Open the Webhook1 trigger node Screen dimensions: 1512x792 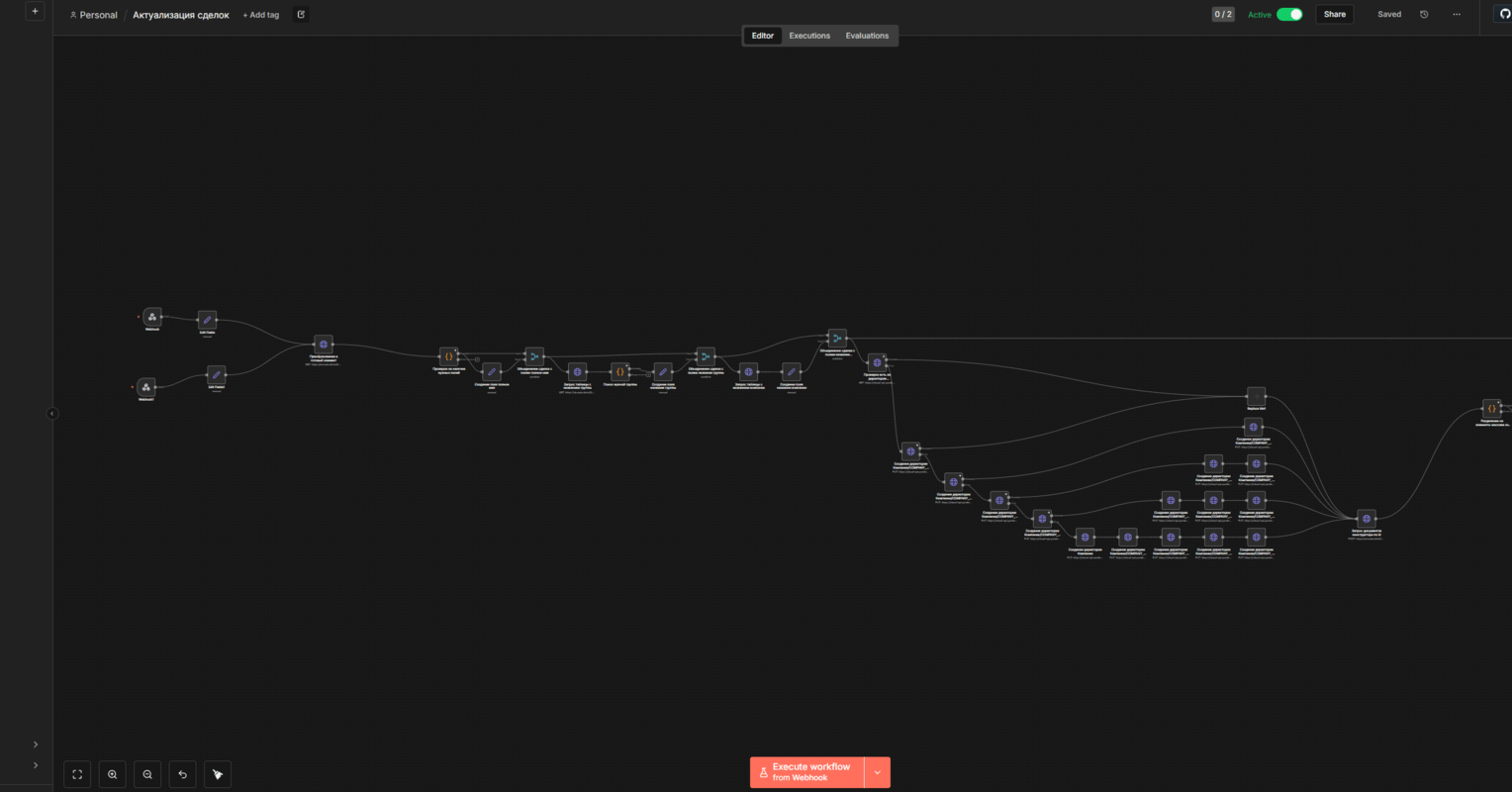[146, 387]
